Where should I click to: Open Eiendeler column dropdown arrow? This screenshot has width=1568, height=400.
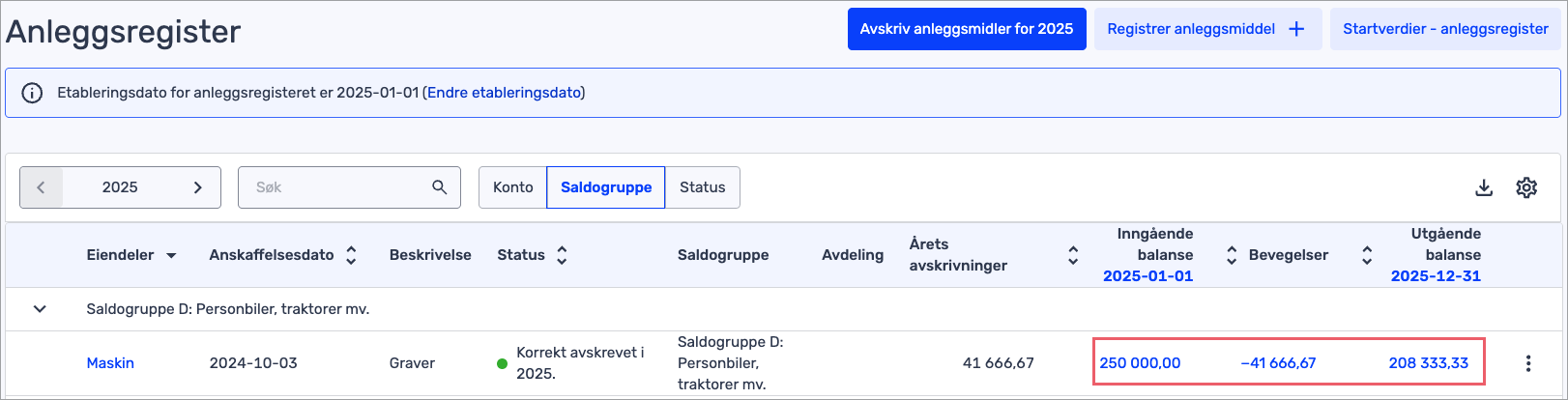tap(171, 256)
